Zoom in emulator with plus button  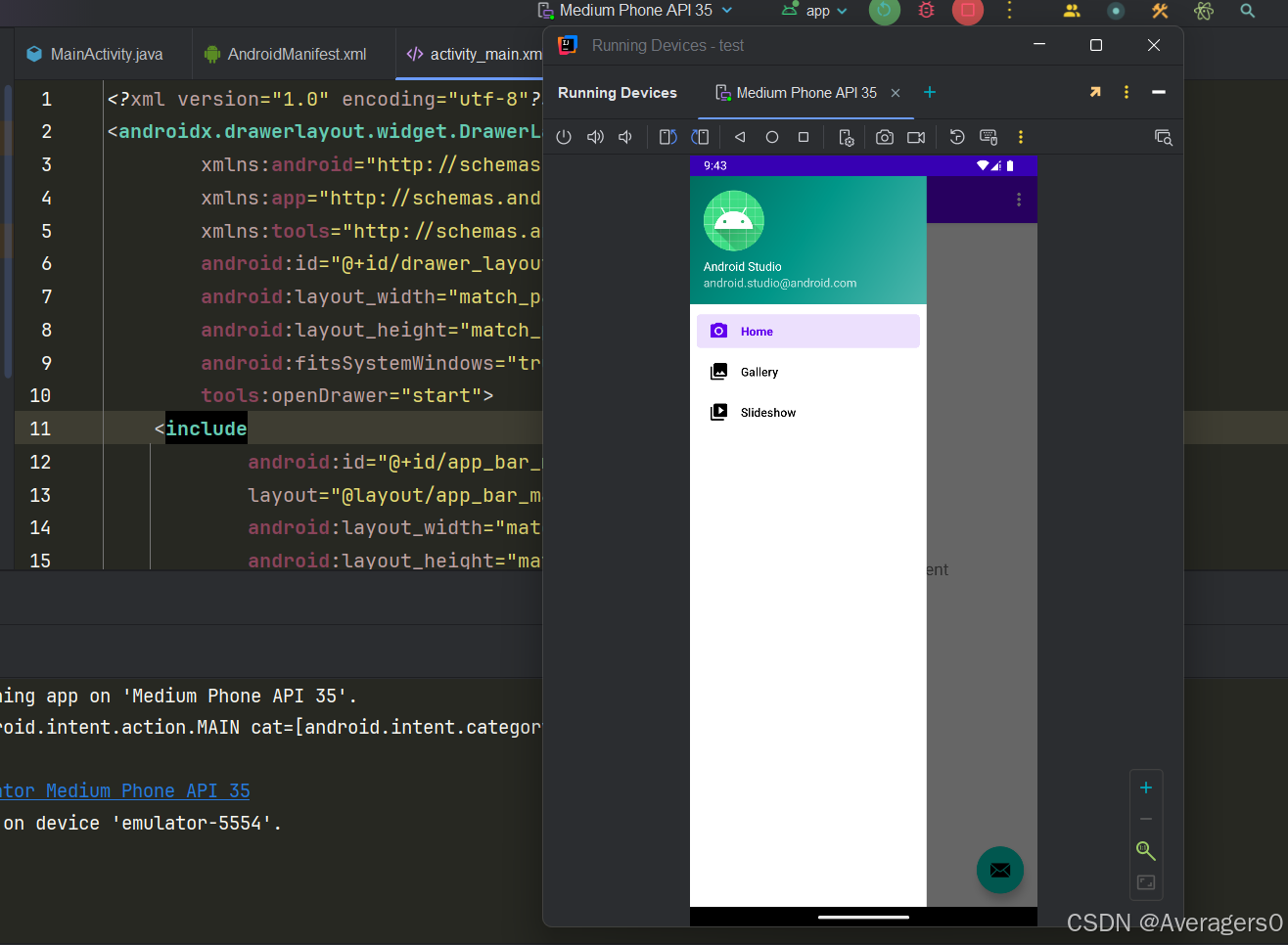click(1146, 787)
